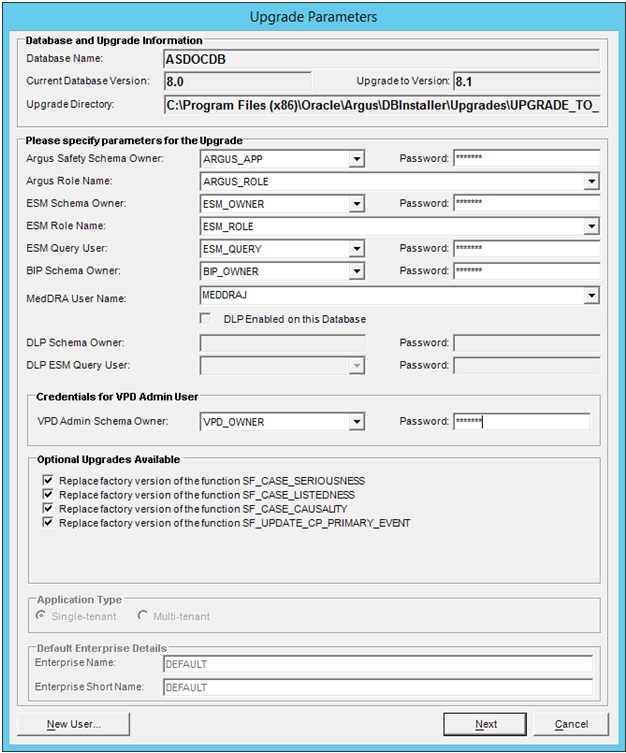
Task: Open DLP ESM Query User dropdown
Action: tap(356, 365)
